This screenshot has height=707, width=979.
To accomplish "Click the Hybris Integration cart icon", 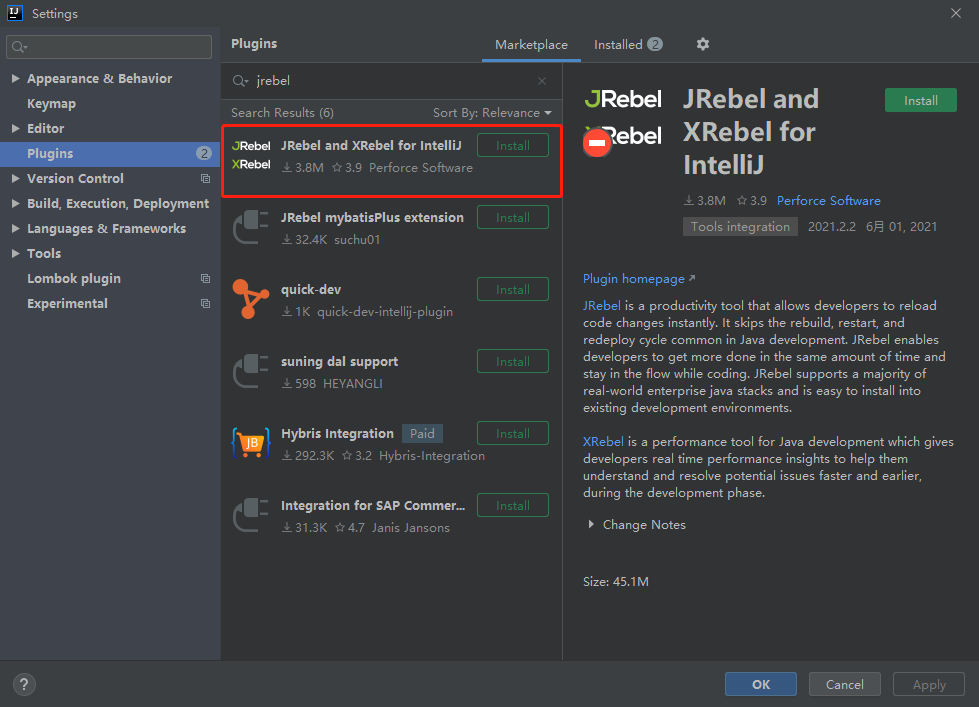I will pos(250,443).
